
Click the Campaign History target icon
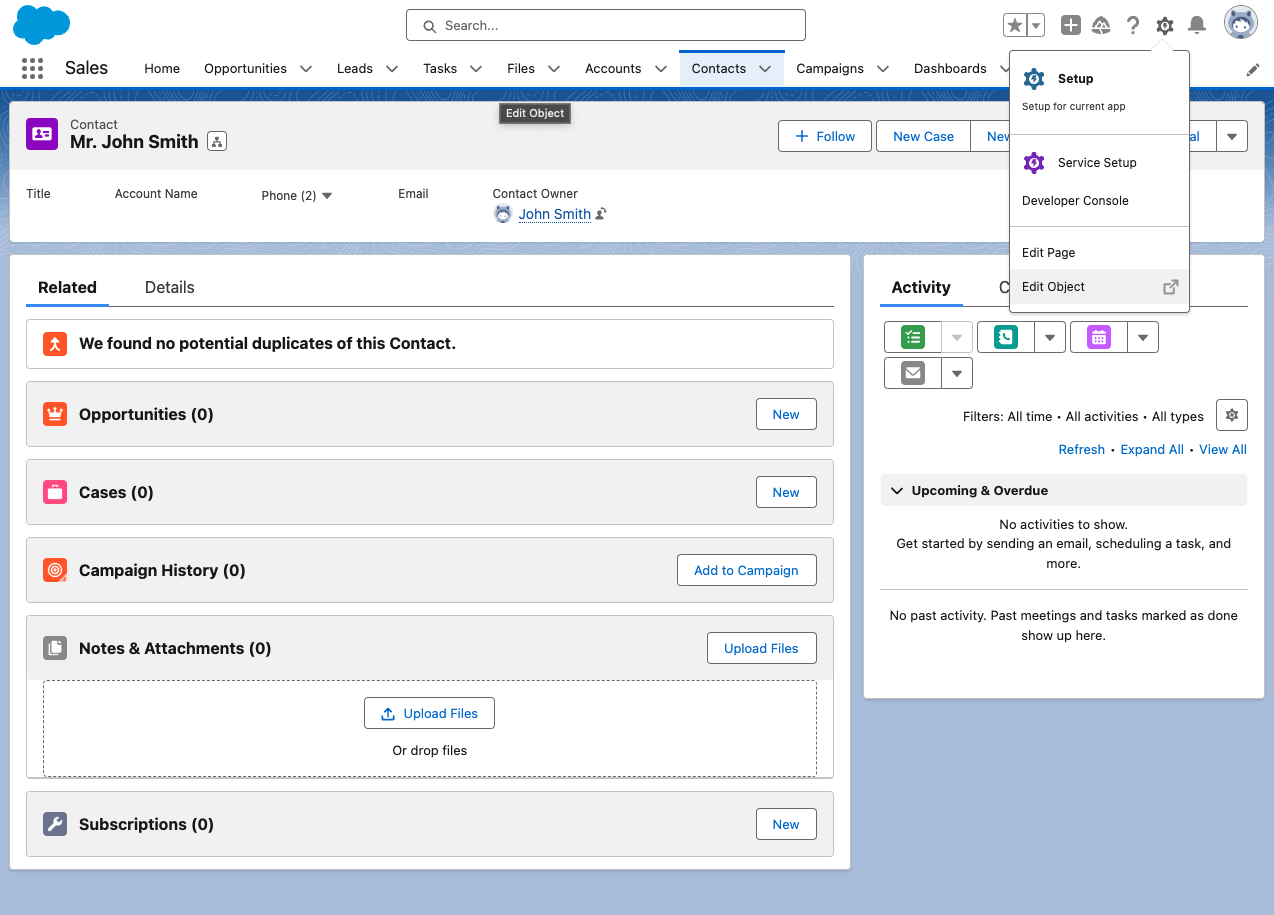pyautogui.click(x=54, y=570)
